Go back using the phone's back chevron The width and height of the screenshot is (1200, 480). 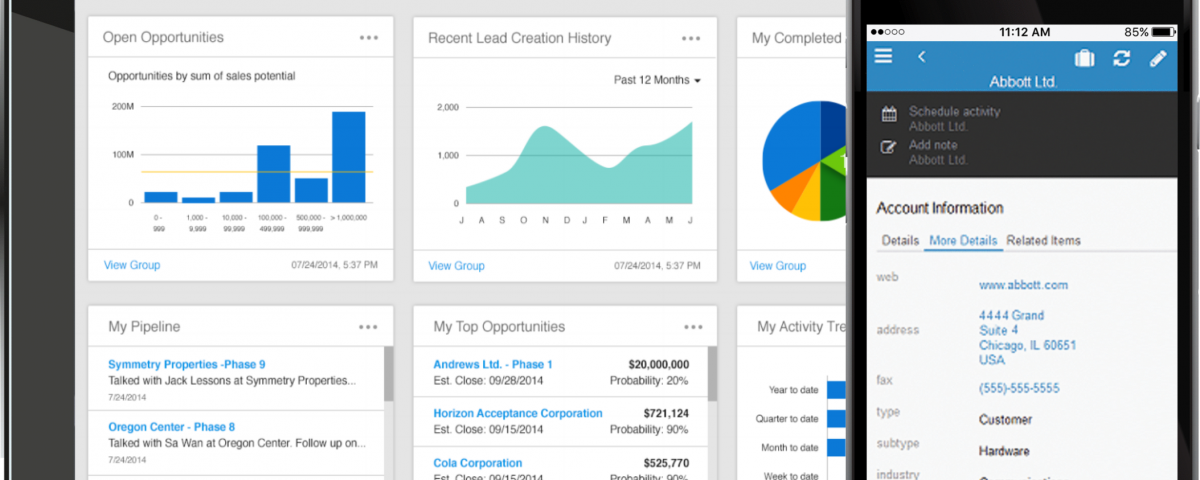tap(921, 57)
